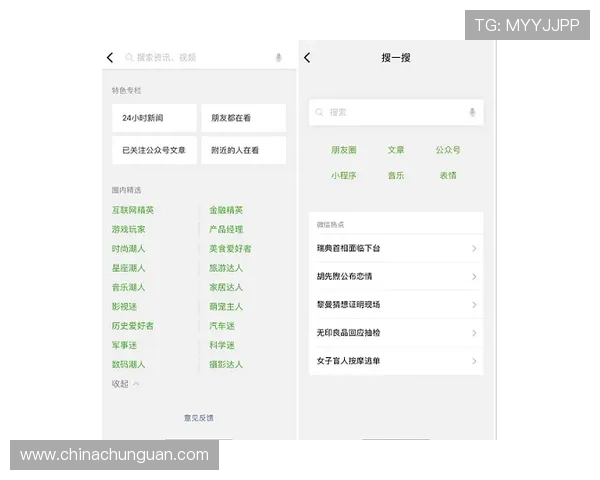Open 朋友都在看 column

coord(244,118)
